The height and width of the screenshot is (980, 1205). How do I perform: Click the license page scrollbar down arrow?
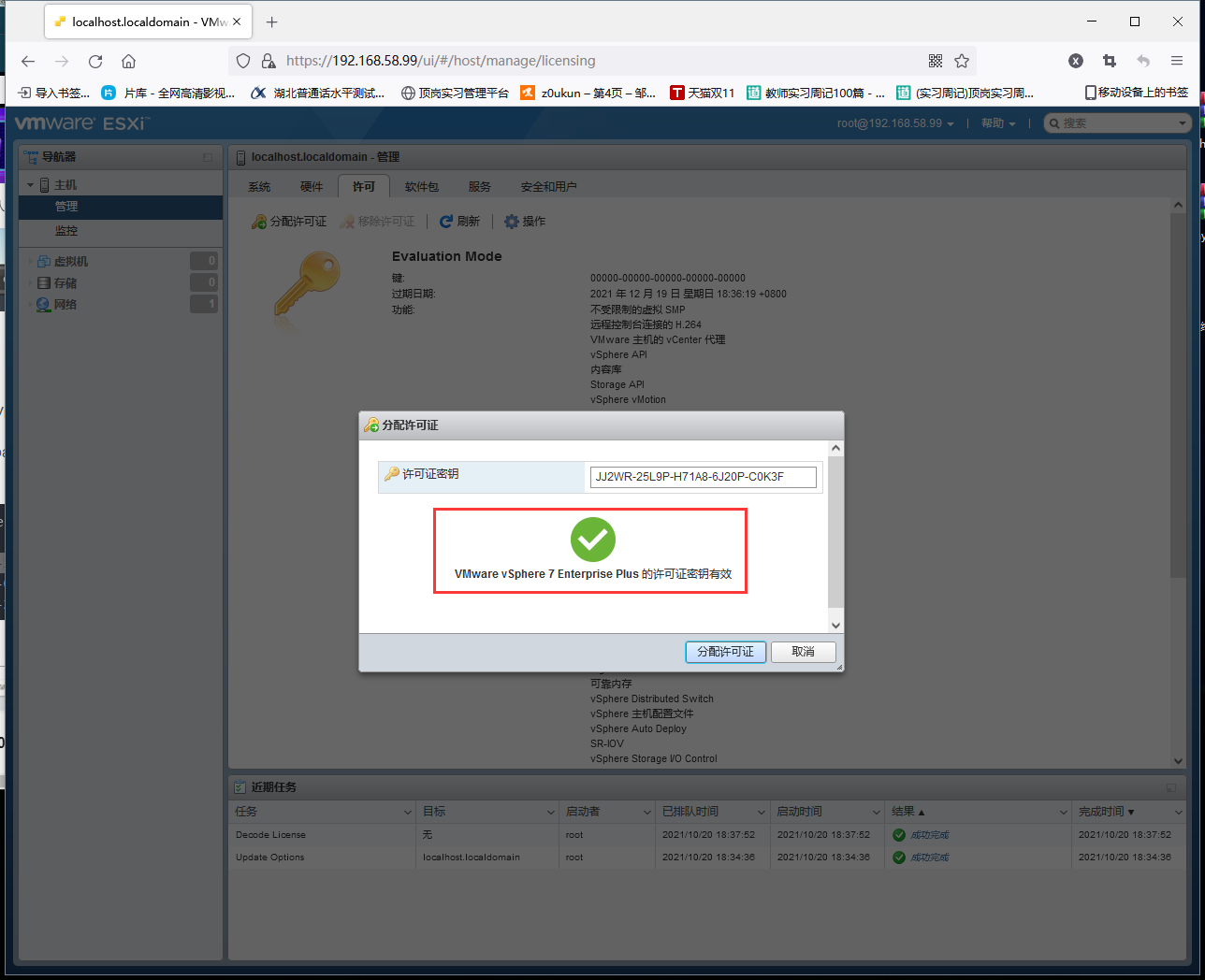(x=1179, y=761)
